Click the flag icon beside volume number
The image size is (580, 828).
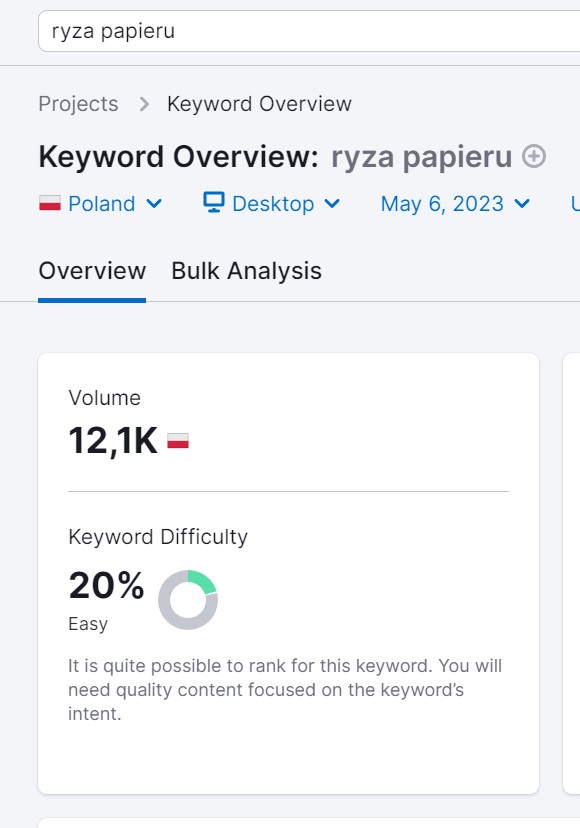[x=178, y=441]
